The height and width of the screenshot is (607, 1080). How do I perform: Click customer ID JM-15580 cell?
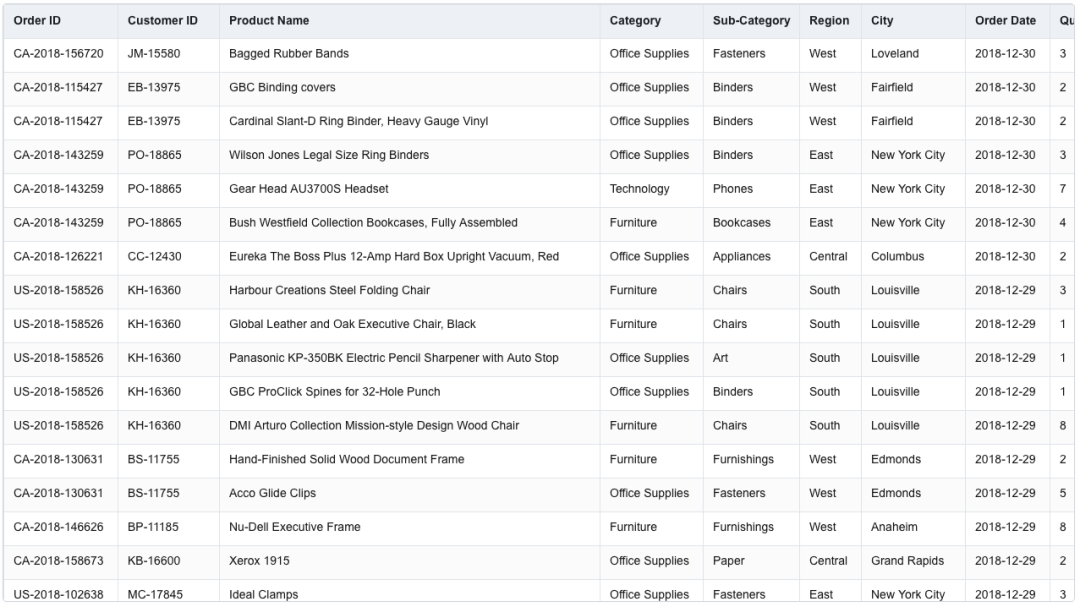[x=154, y=54]
